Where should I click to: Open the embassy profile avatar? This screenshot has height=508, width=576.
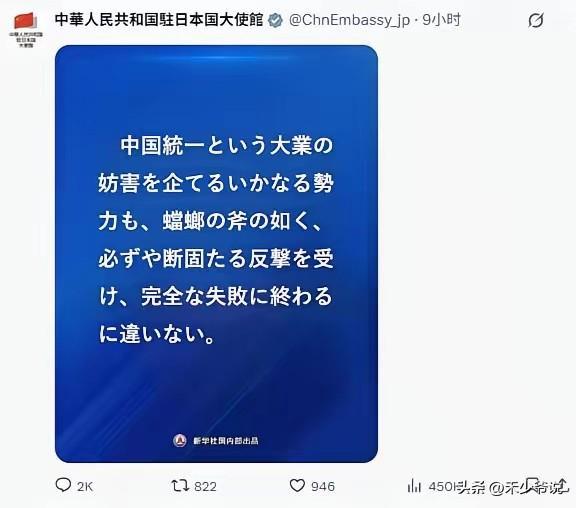[x=26, y=29]
